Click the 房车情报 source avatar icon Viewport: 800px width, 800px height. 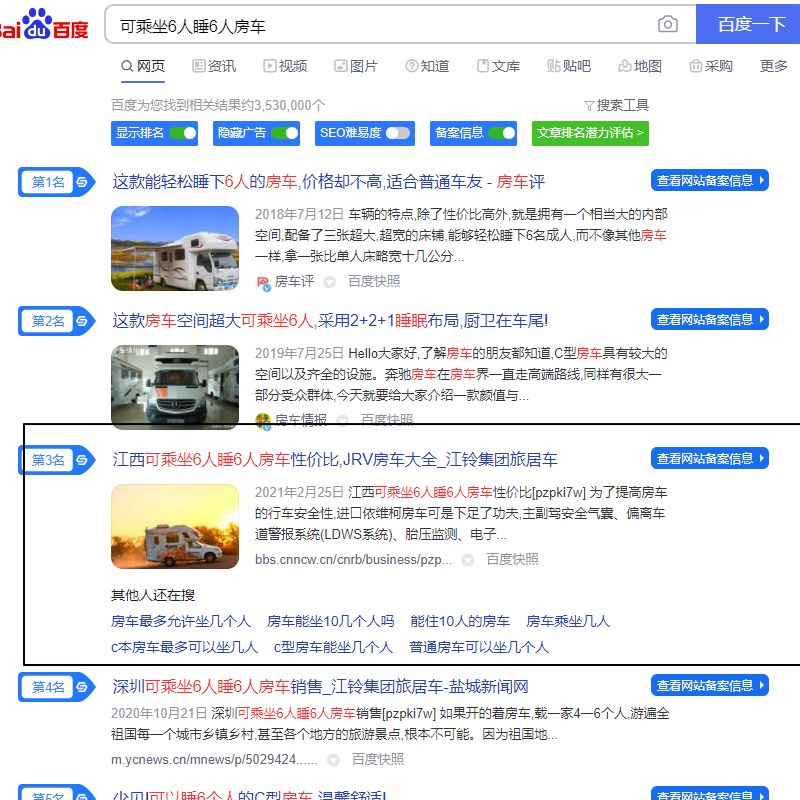pyautogui.click(x=263, y=420)
